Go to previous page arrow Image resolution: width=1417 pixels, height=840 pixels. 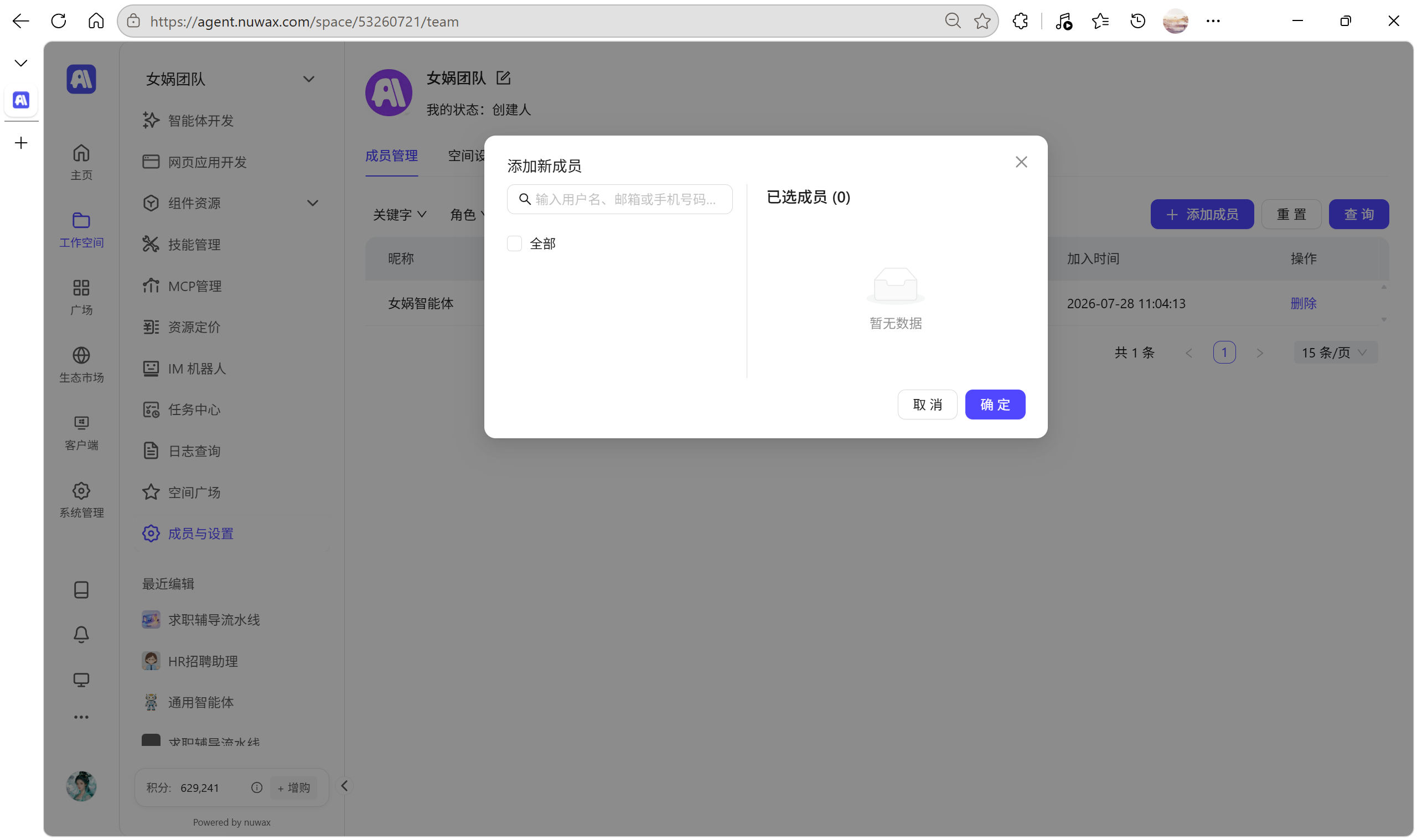coord(1188,352)
